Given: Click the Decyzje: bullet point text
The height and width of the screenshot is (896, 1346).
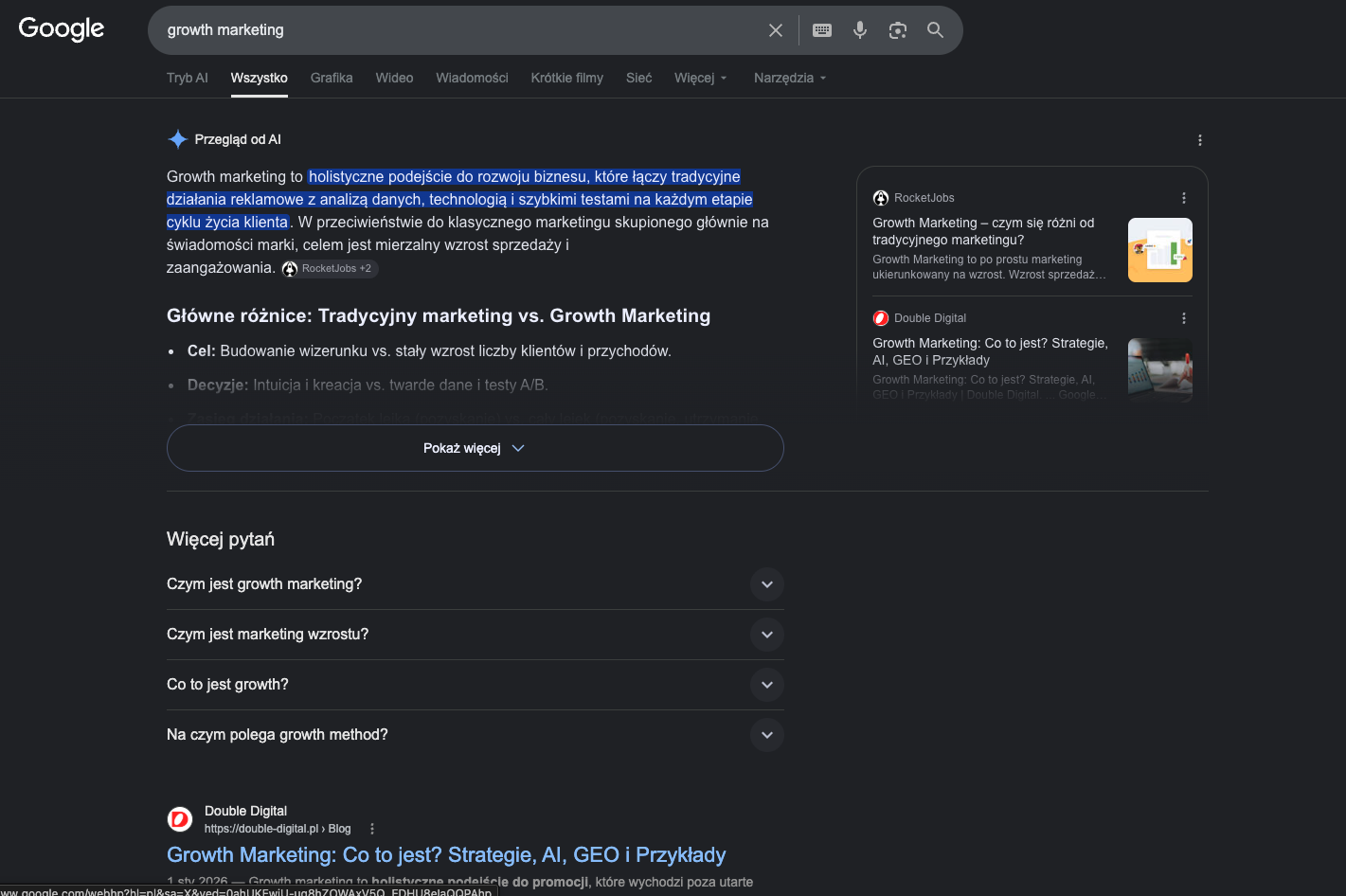Looking at the screenshot, I should [x=368, y=385].
